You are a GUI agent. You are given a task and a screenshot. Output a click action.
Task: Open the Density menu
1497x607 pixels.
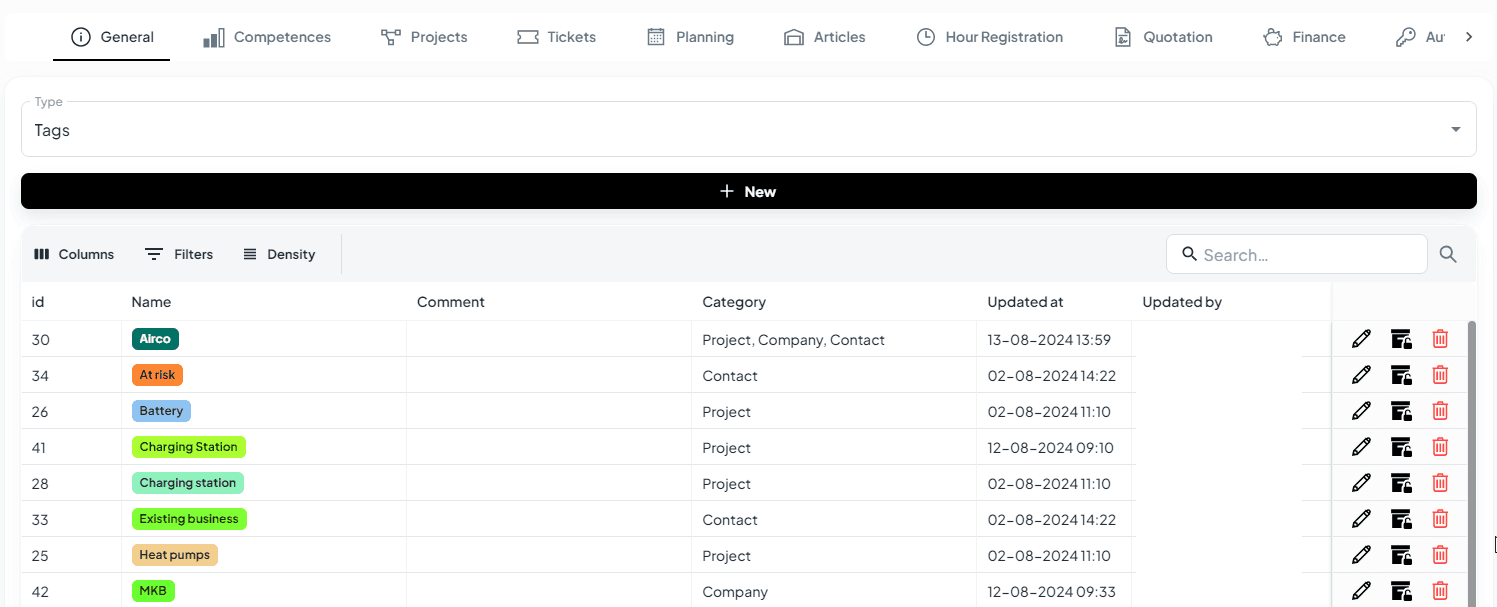pyautogui.click(x=279, y=254)
